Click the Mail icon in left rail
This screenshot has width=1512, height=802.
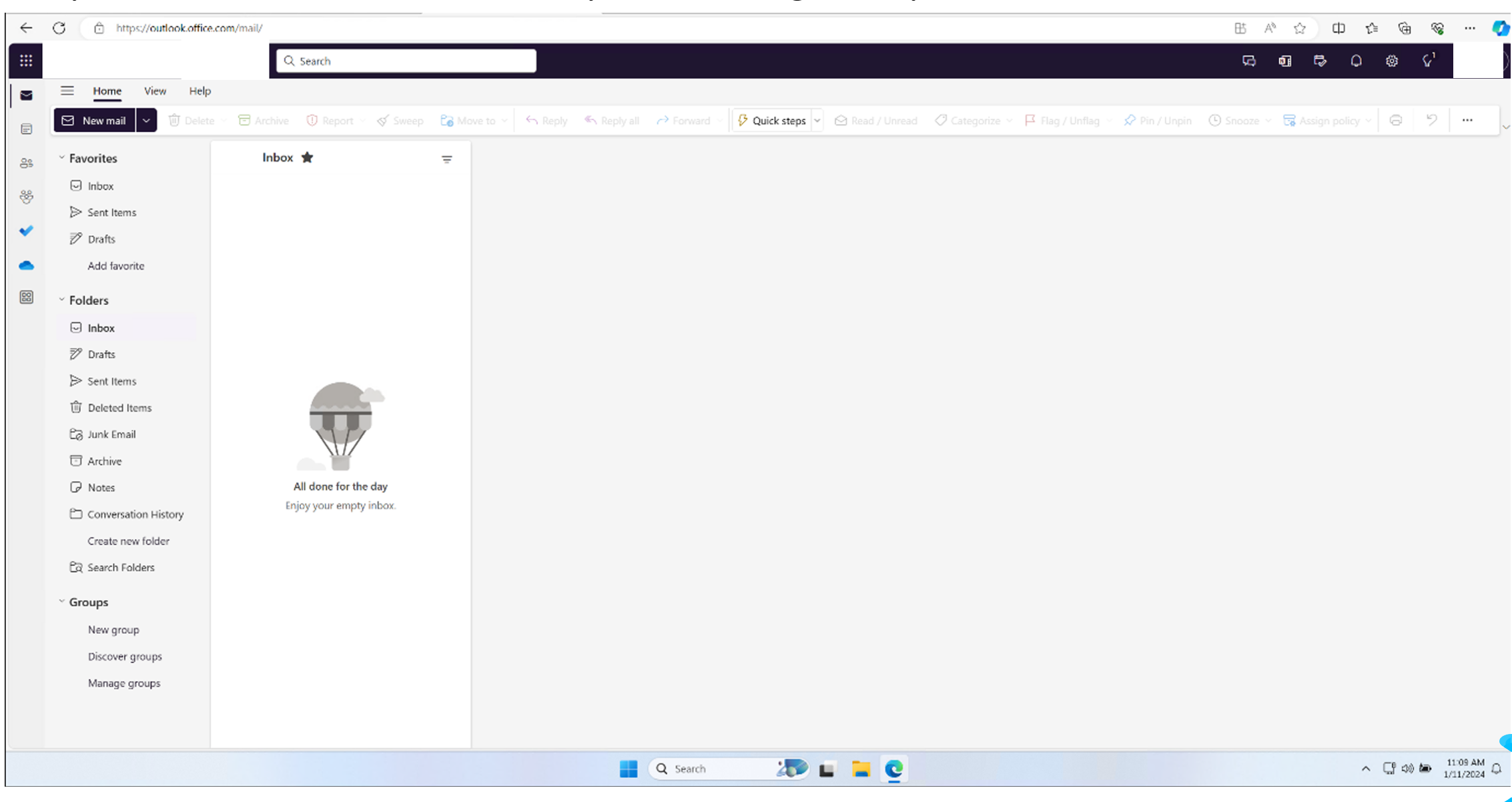point(27,95)
